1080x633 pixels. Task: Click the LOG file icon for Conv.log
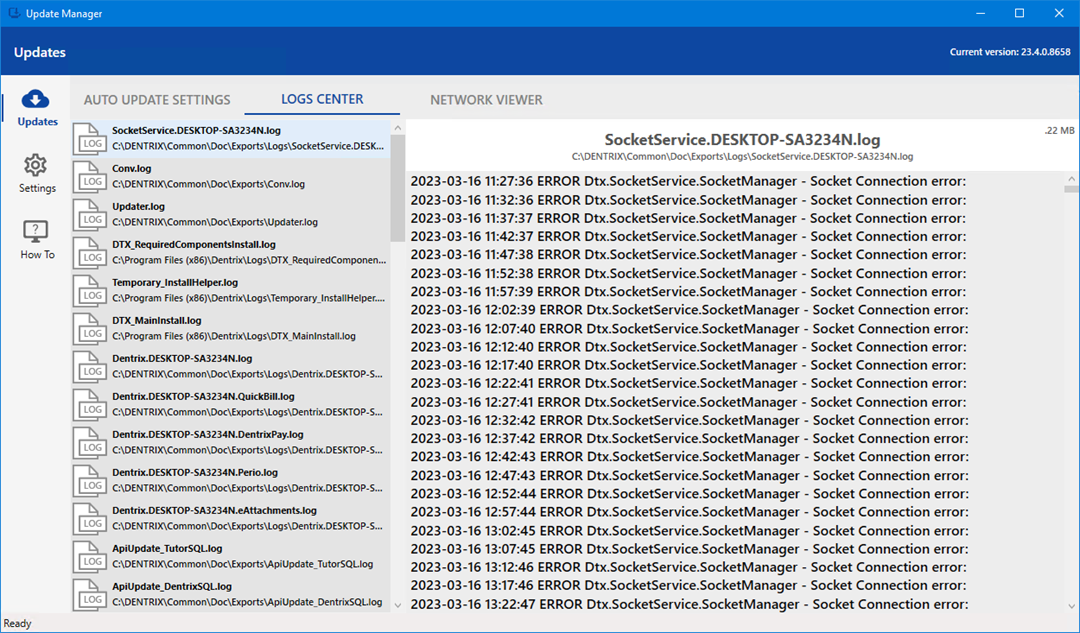90,176
